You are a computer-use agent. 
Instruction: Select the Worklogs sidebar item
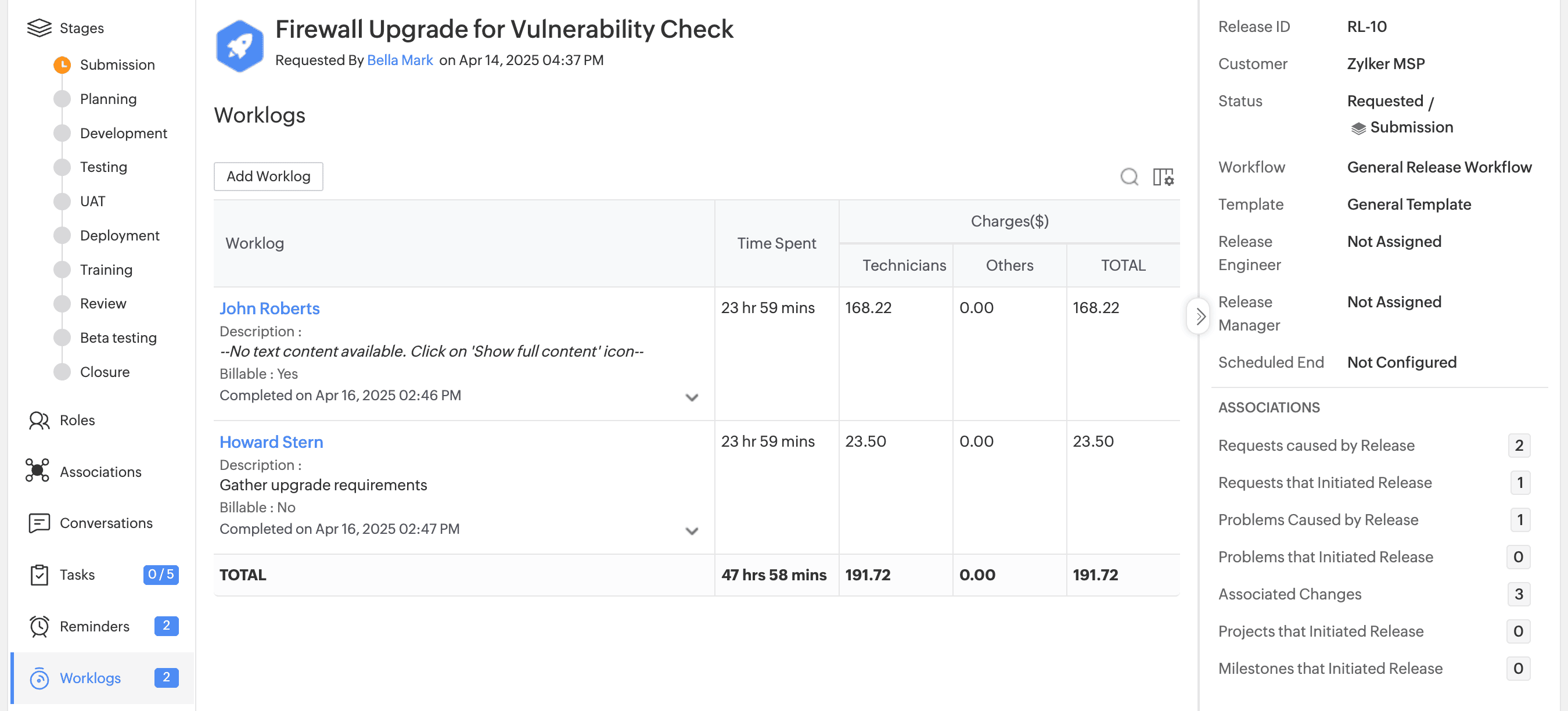point(90,678)
